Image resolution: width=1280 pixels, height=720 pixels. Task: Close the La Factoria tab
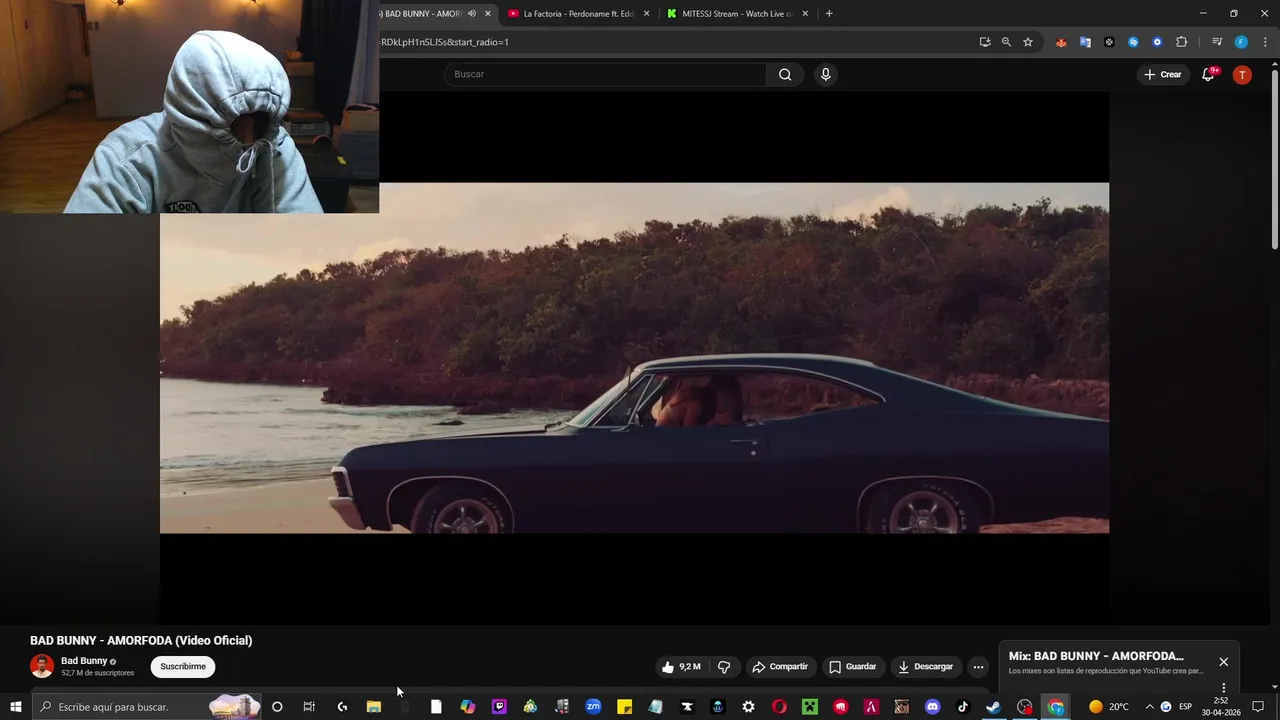tap(646, 14)
